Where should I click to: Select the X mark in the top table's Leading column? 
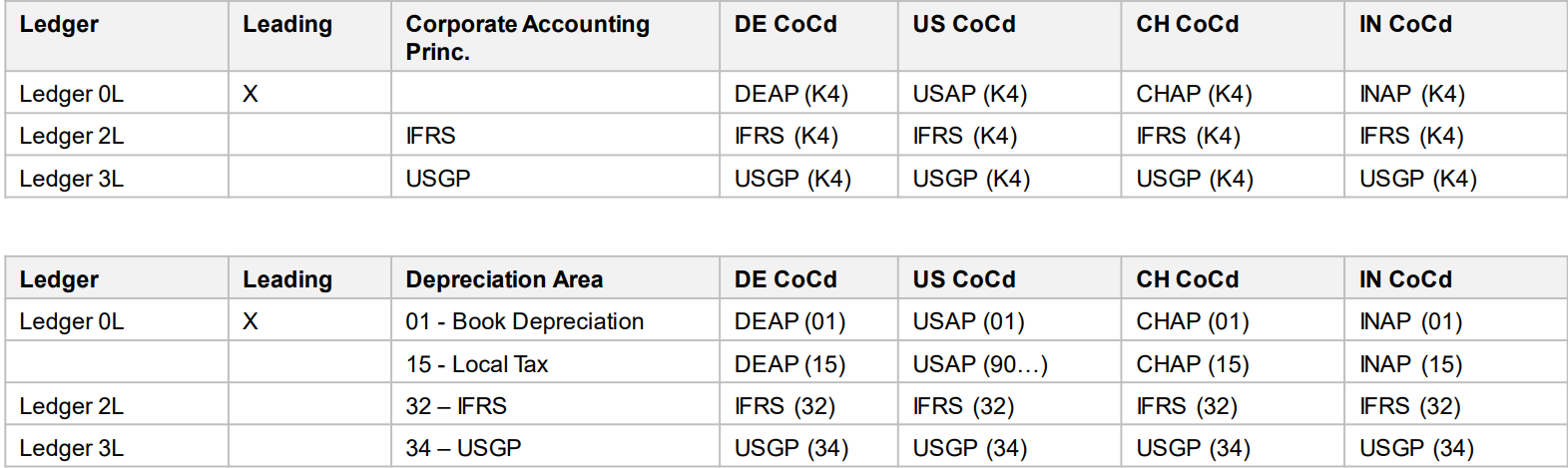(x=251, y=94)
